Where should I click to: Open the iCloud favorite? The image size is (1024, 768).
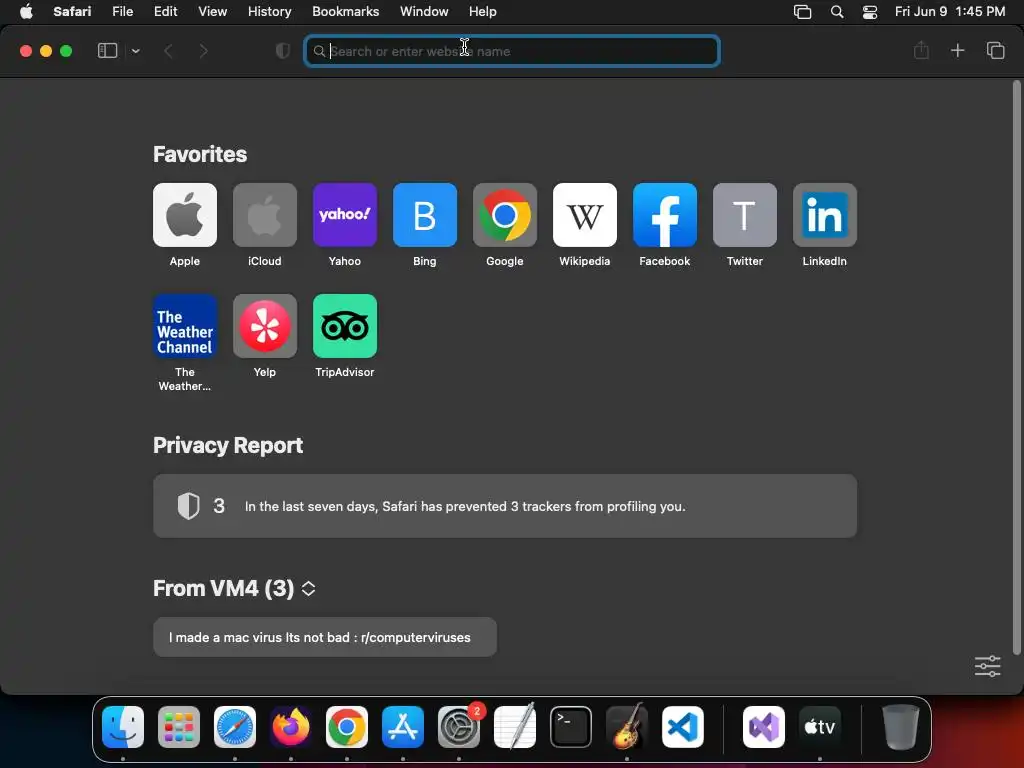pyautogui.click(x=264, y=215)
